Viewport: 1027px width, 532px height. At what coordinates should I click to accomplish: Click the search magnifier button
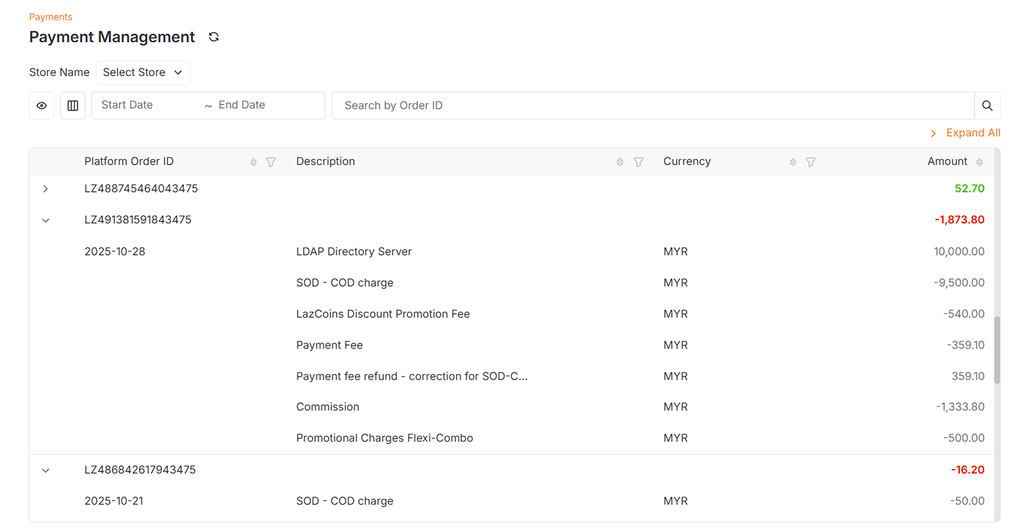987,105
